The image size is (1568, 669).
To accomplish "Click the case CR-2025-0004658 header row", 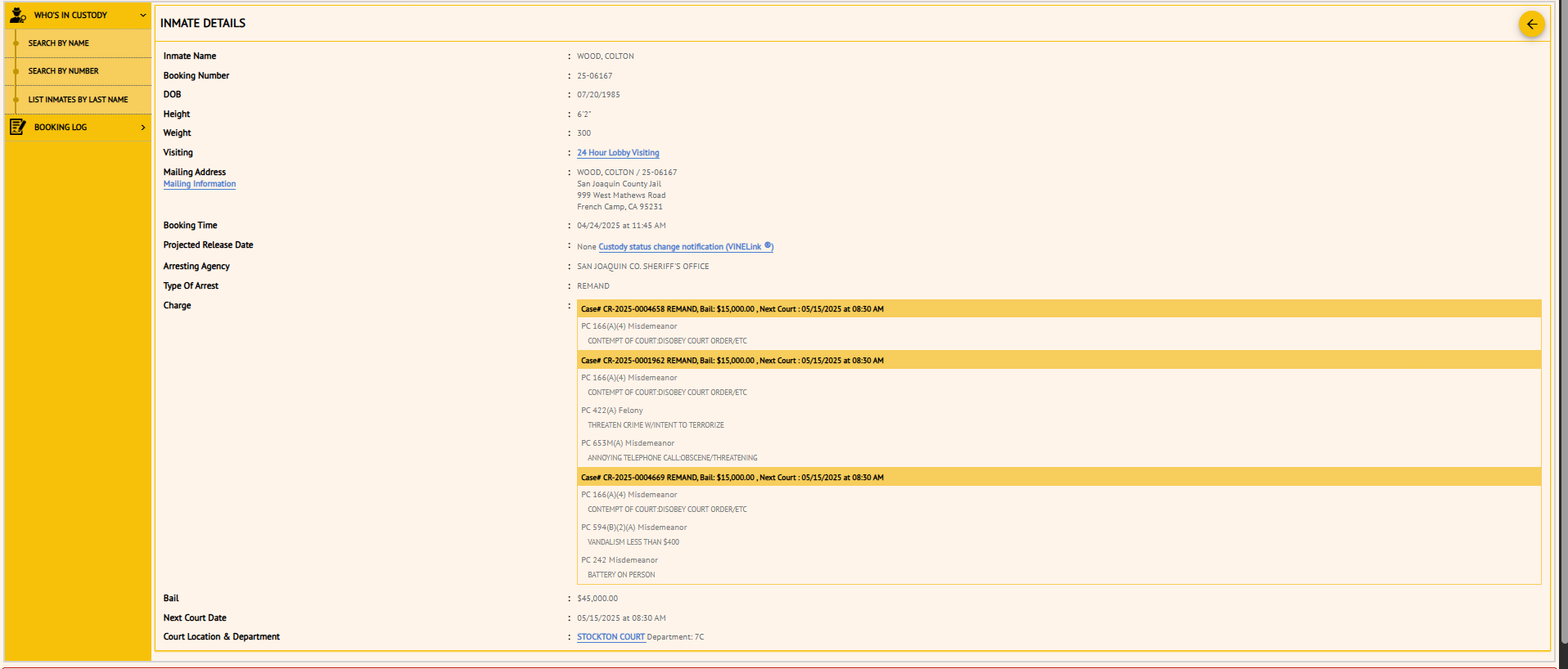I will coord(1059,309).
